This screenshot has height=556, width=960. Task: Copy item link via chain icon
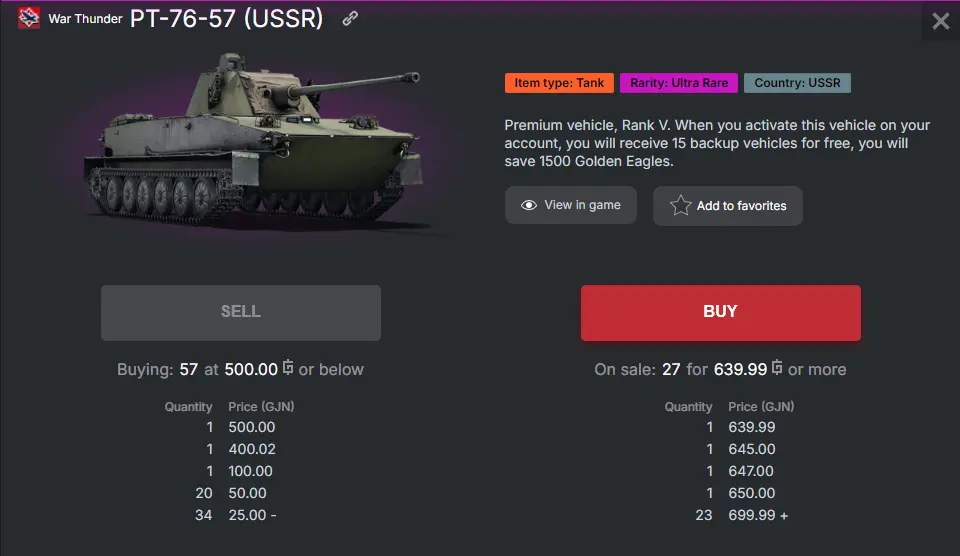click(350, 18)
